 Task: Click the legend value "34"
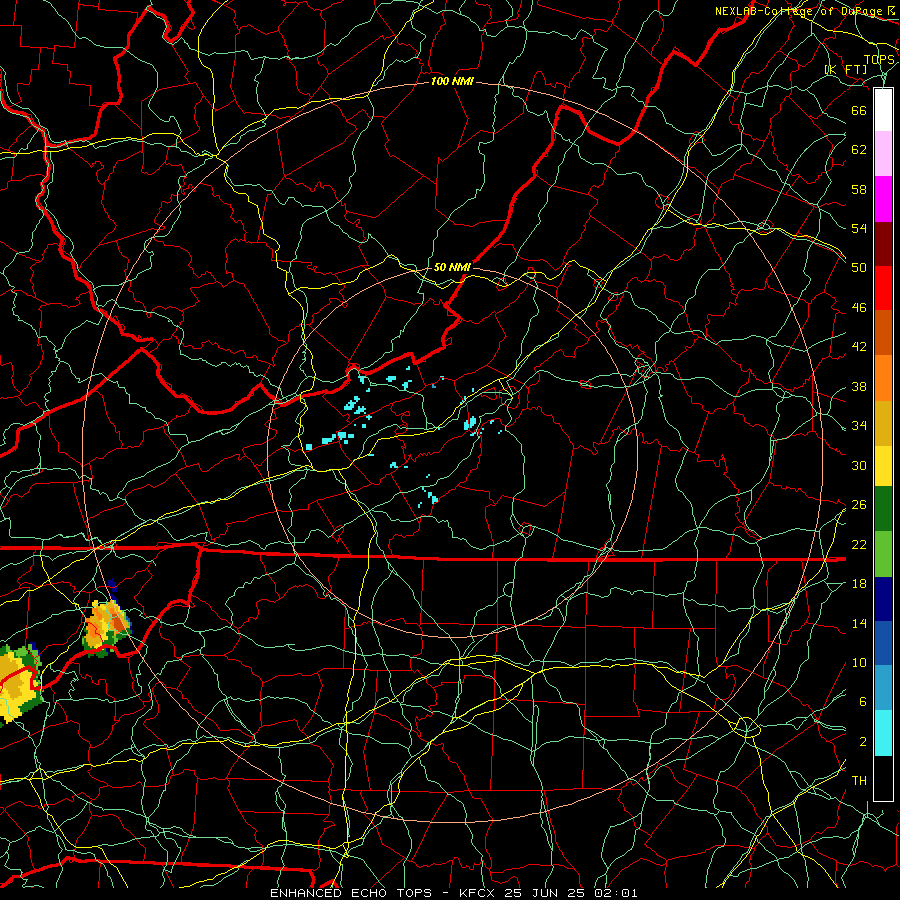[859, 425]
